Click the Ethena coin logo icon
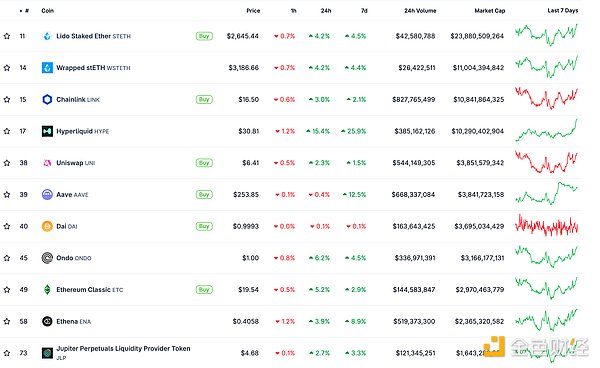600x368 pixels. click(x=47, y=321)
